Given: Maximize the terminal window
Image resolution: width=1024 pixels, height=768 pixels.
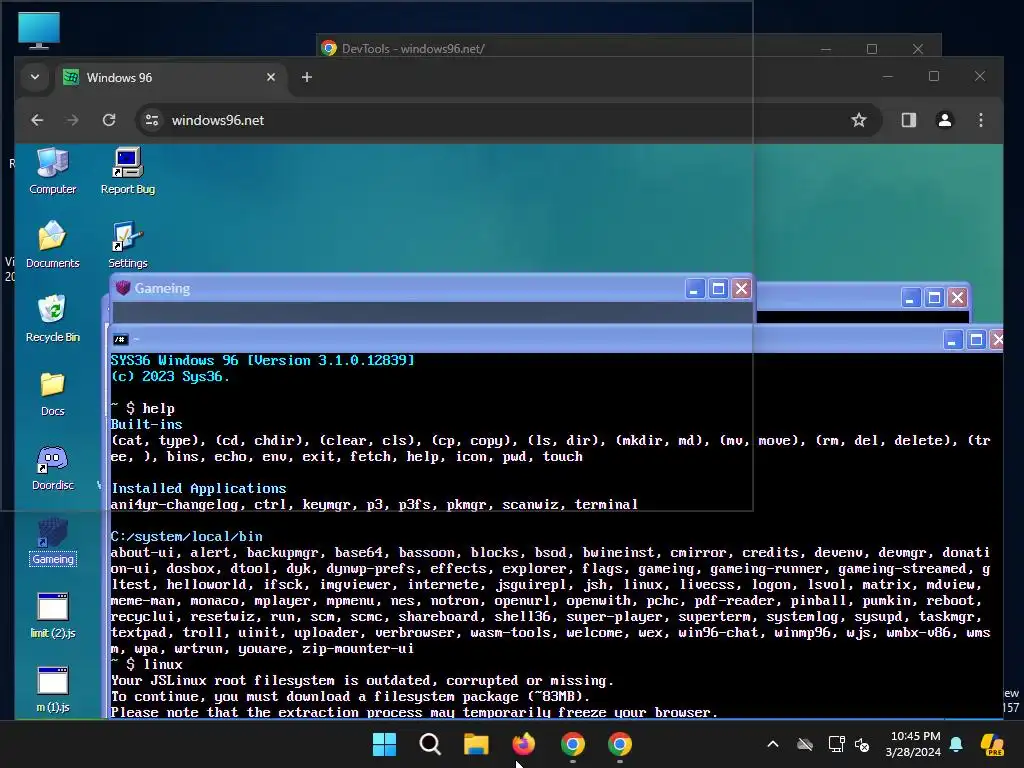Looking at the screenshot, I should (x=976, y=340).
